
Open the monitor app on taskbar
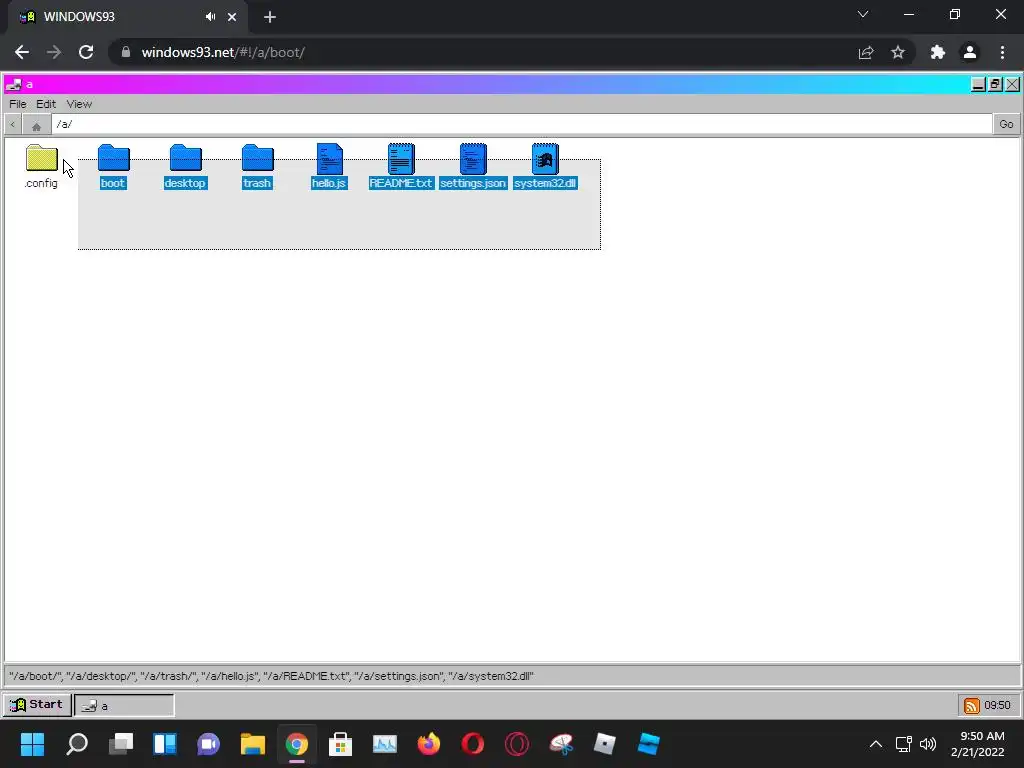click(x=385, y=744)
